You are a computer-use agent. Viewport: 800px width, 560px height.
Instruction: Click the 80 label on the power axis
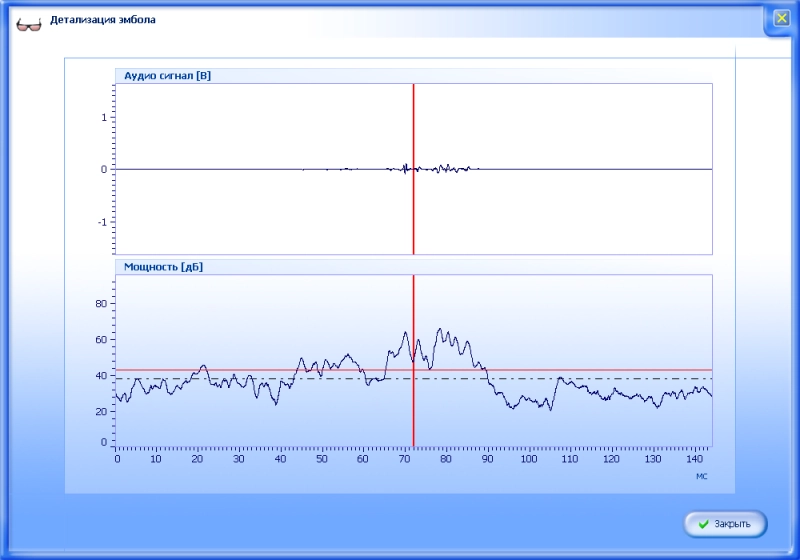pyautogui.click(x=101, y=304)
